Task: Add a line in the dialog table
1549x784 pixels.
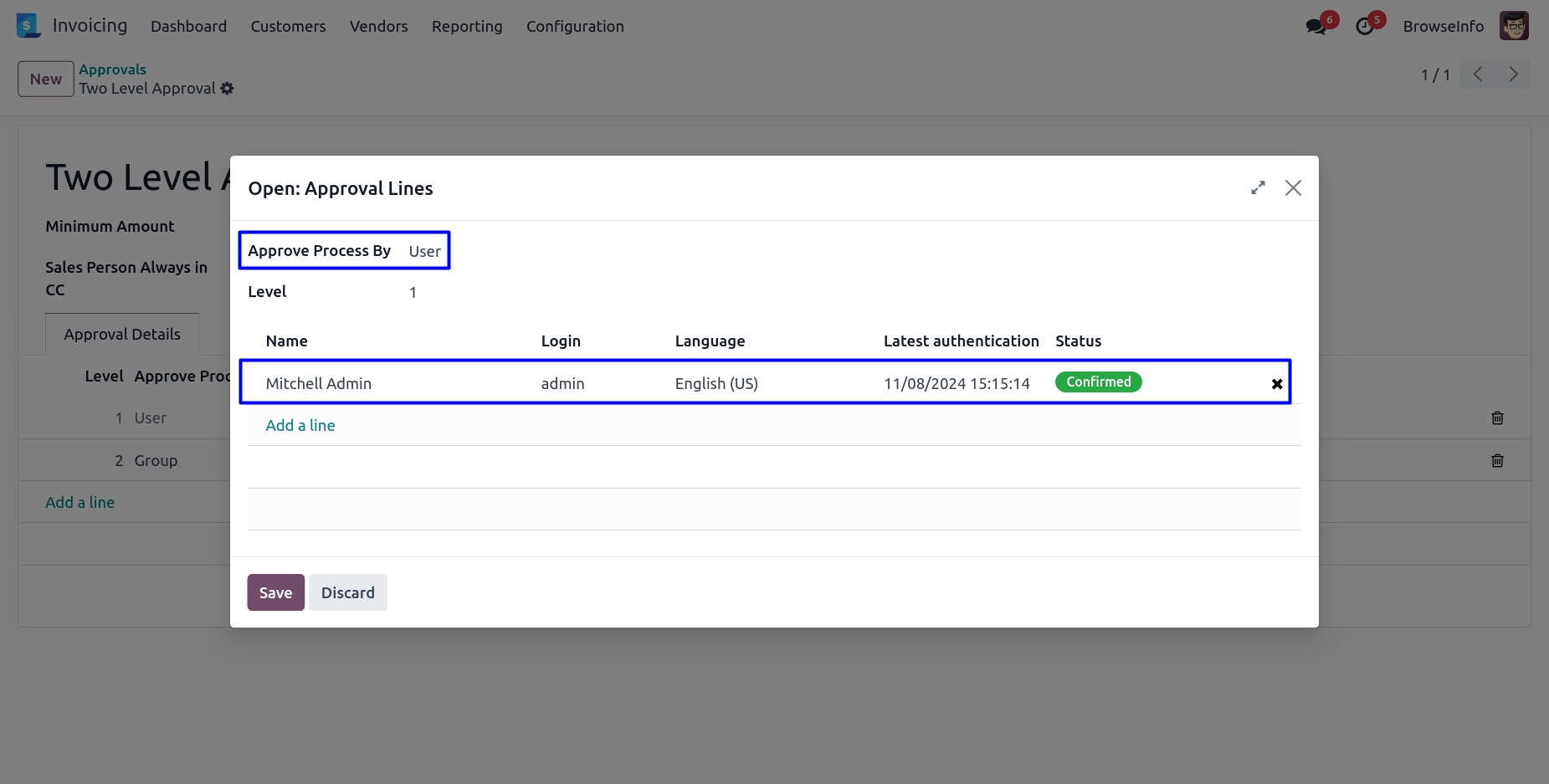Action: pyautogui.click(x=300, y=425)
